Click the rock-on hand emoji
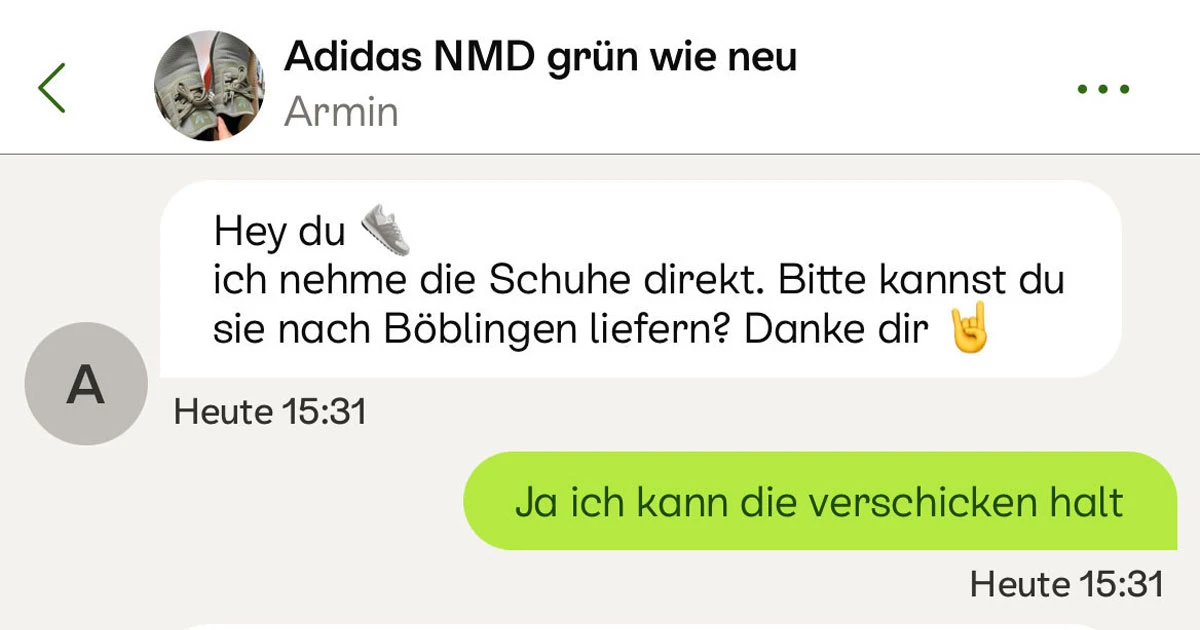 (968, 327)
